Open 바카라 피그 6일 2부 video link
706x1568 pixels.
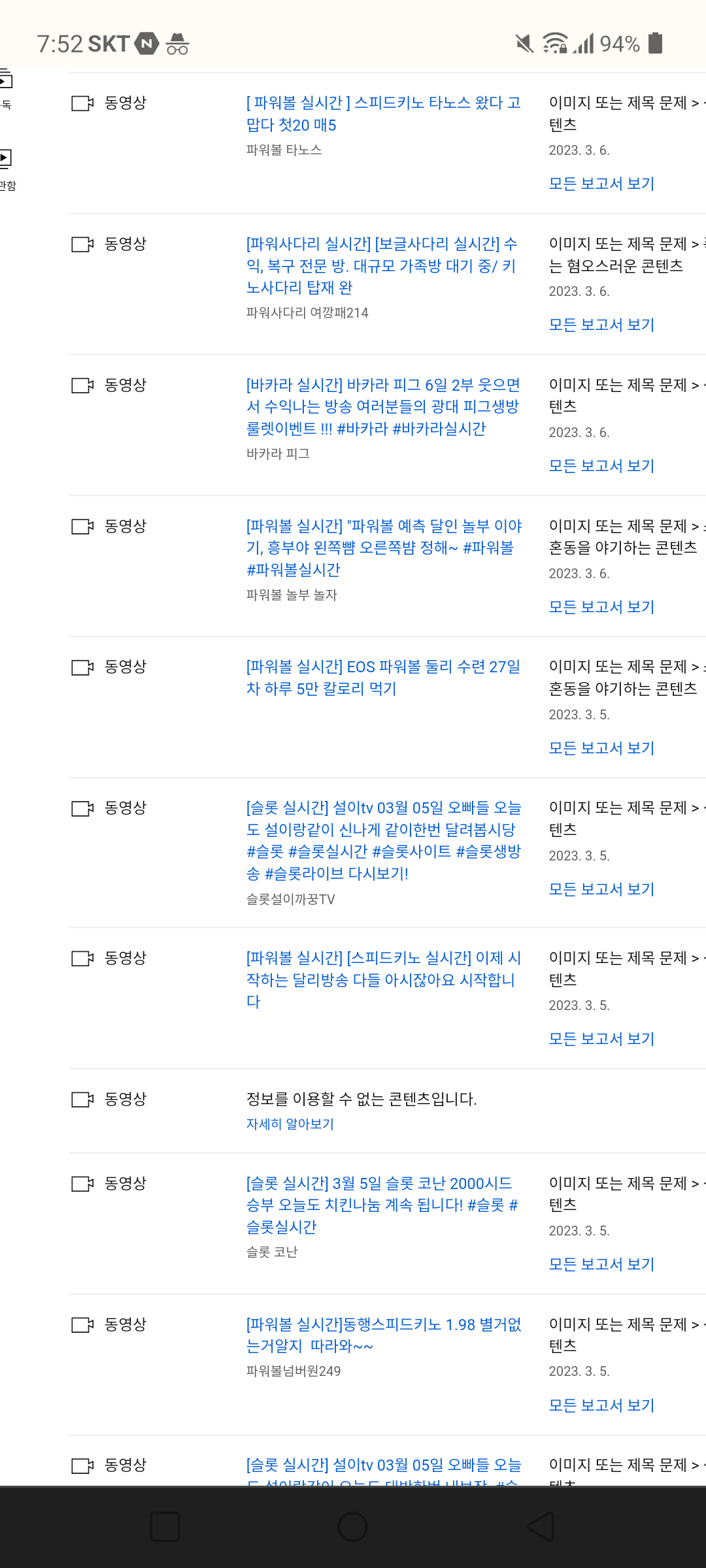(383, 406)
